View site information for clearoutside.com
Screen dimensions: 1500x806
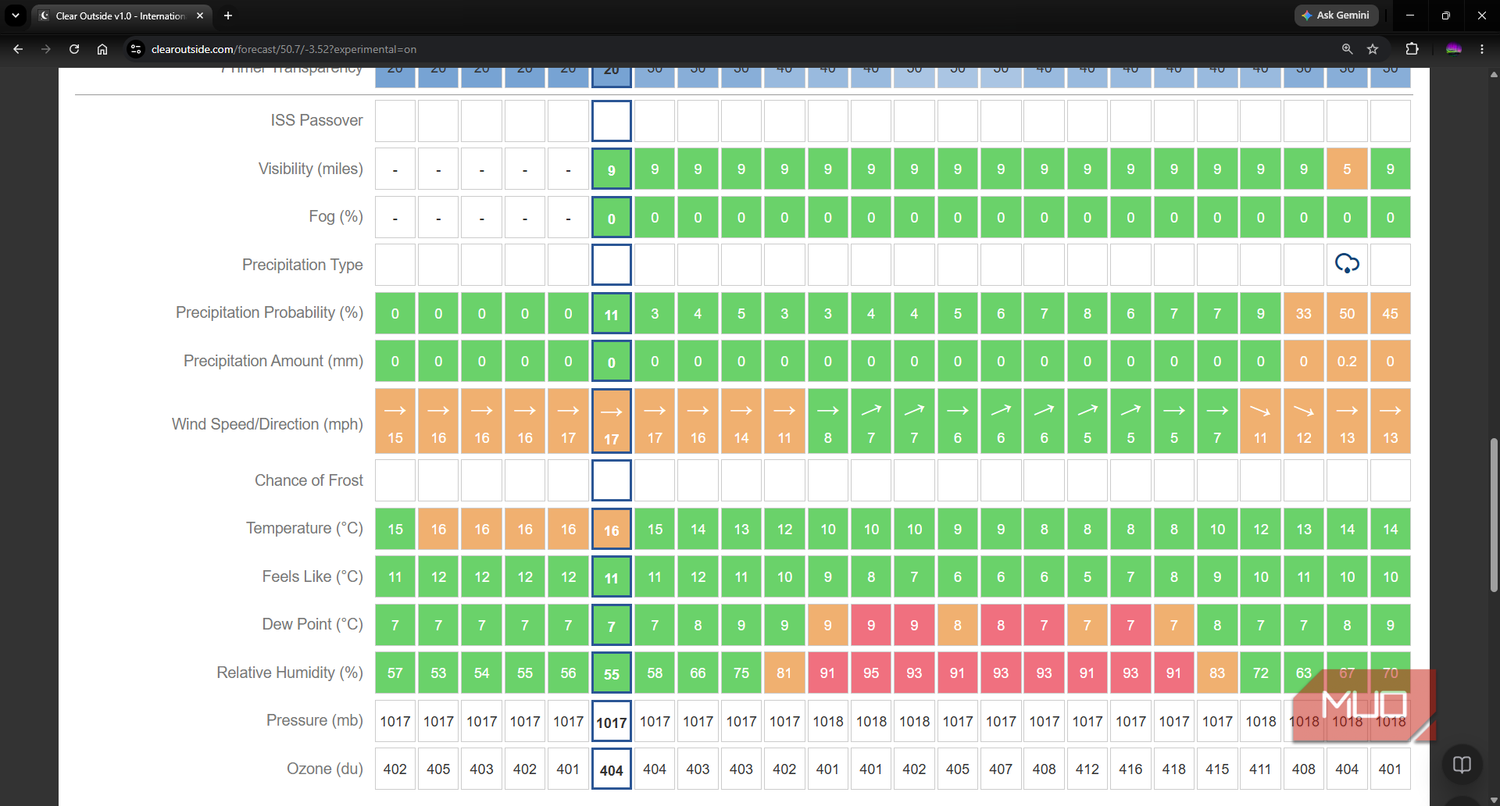pyautogui.click(x=137, y=49)
